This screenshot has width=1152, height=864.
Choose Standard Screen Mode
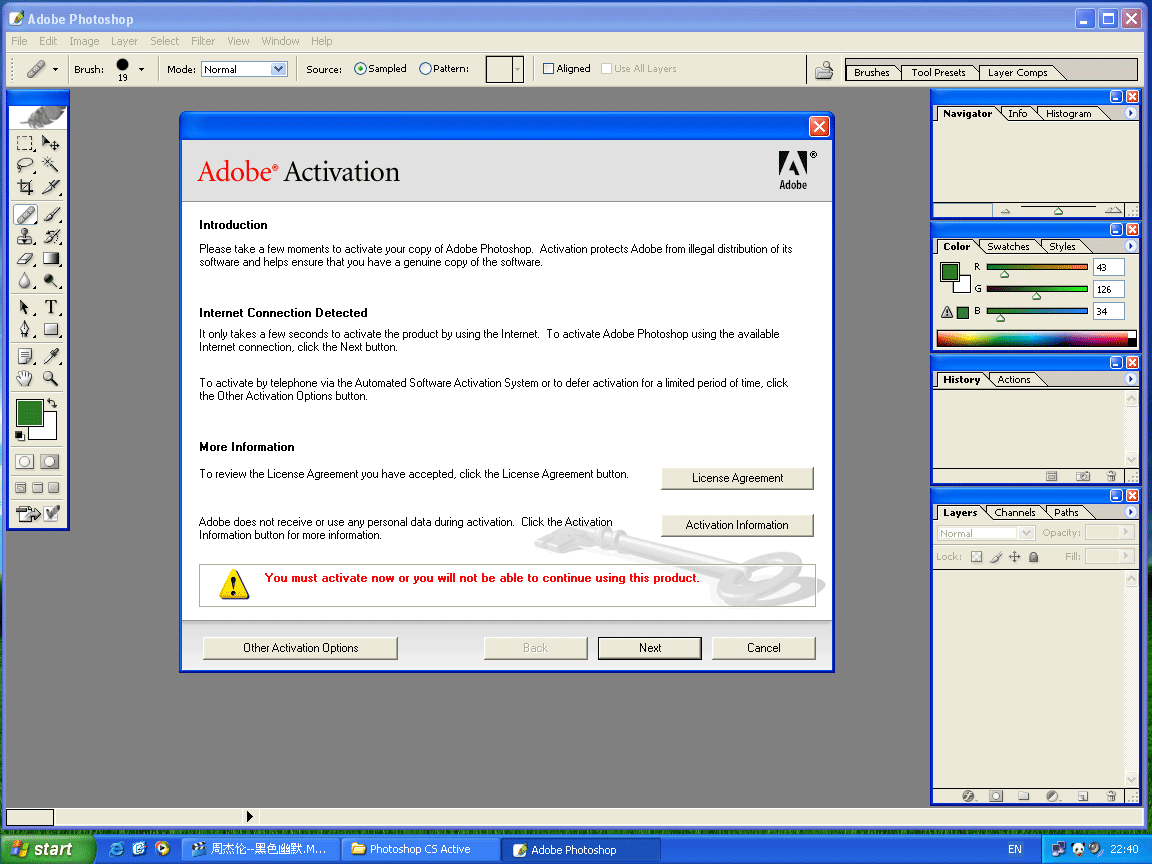tap(21, 488)
